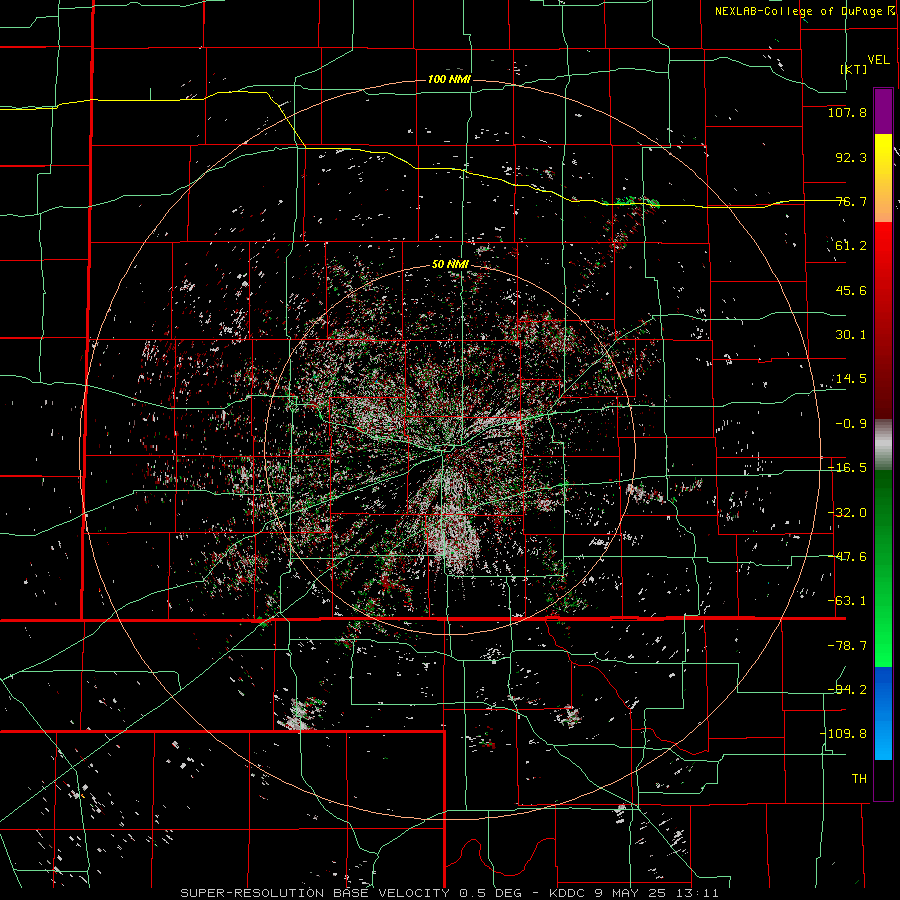Click the -78.7 velocity scale value
This screenshot has width=900, height=900.
[847, 646]
